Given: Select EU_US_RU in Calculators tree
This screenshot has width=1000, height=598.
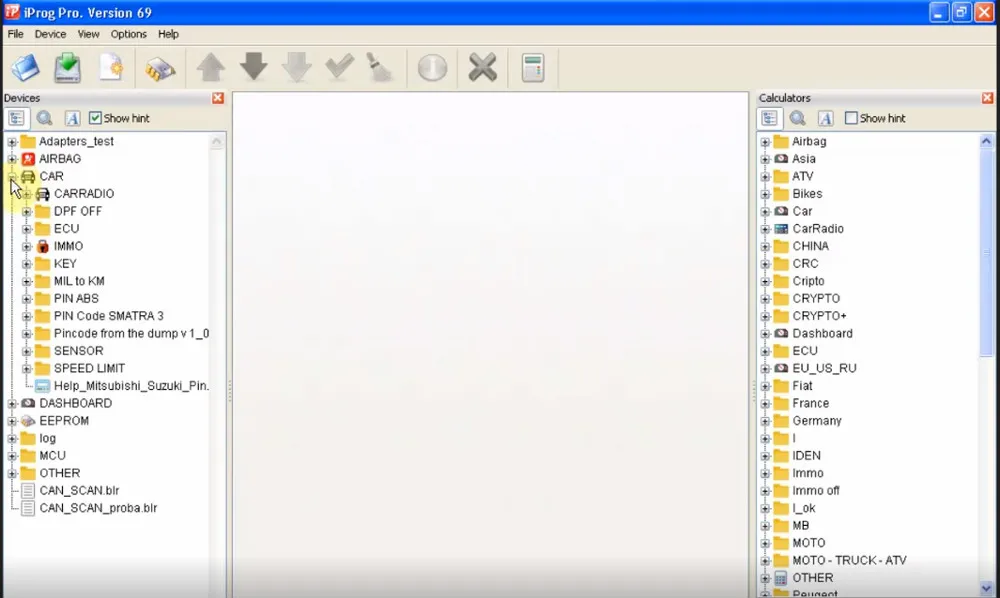Looking at the screenshot, I should pos(824,368).
